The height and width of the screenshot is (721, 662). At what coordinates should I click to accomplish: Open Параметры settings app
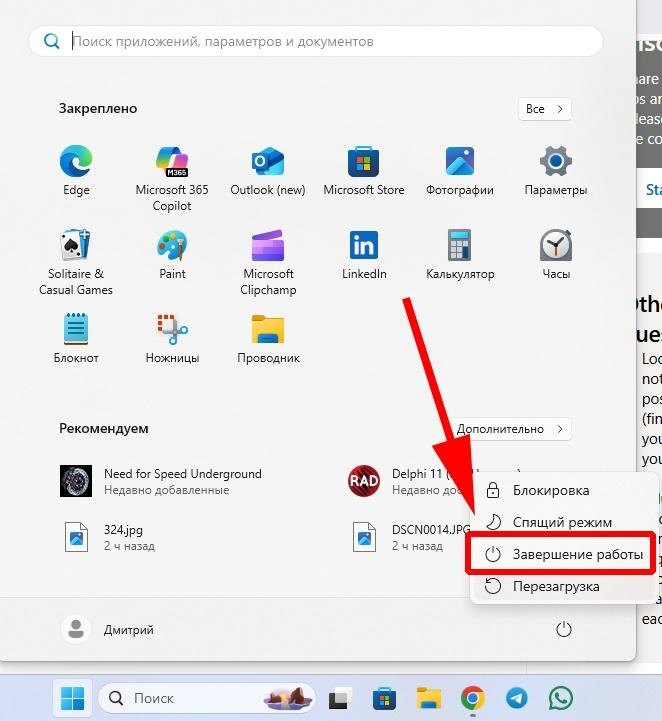[x=556, y=171]
